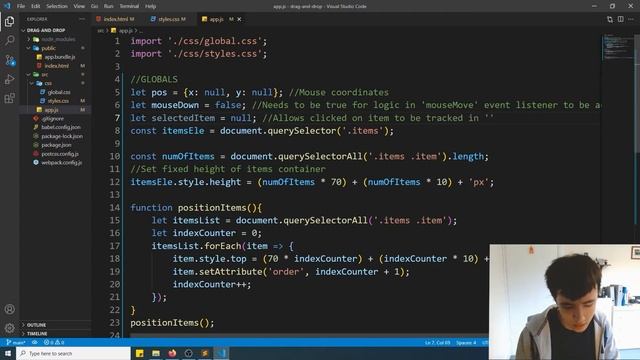640x360 pixels.
Task: Open styles.css in the explorer tree
Action: tap(58, 101)
